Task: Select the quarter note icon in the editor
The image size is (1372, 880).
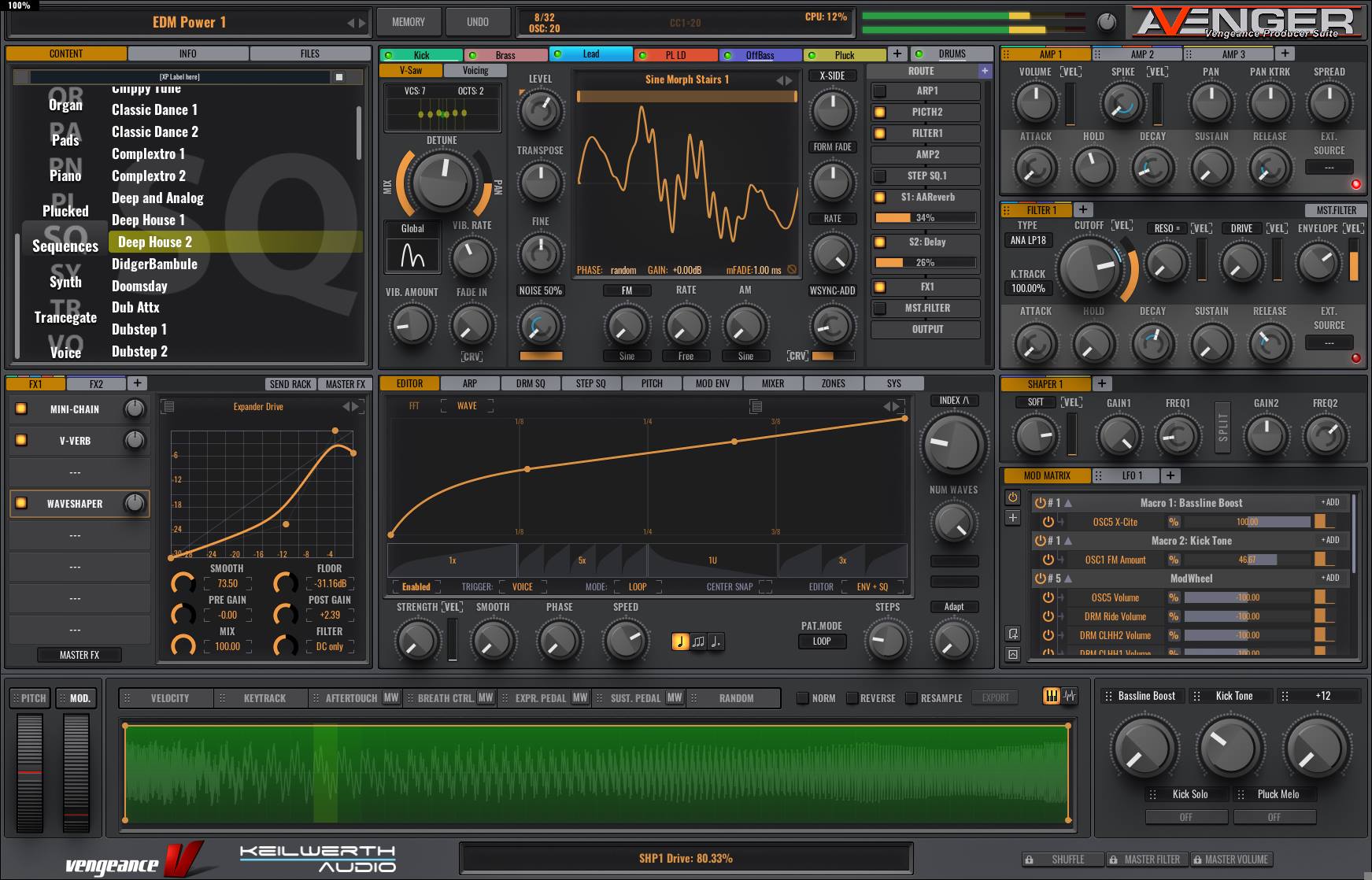Action: coord(681,642)
